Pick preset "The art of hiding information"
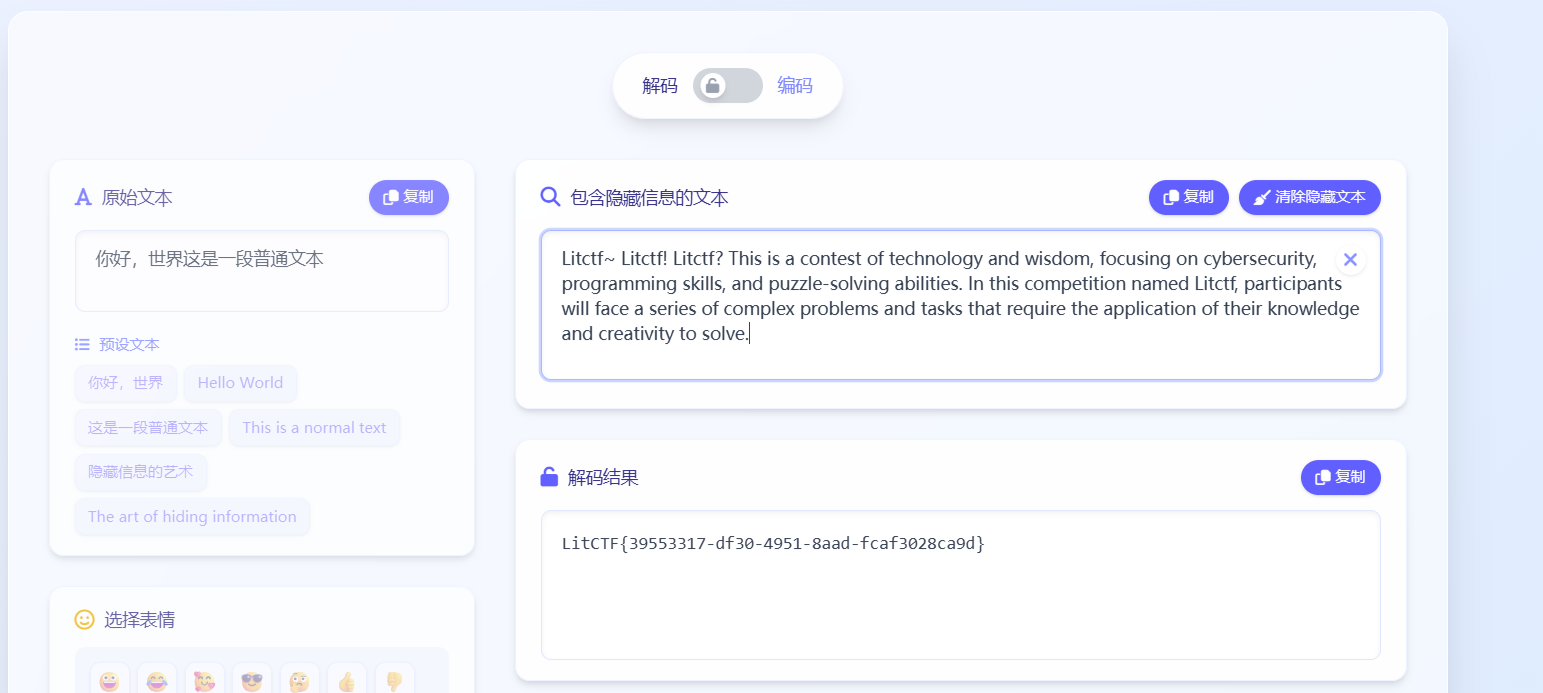1543x693 pixels. 192,517
